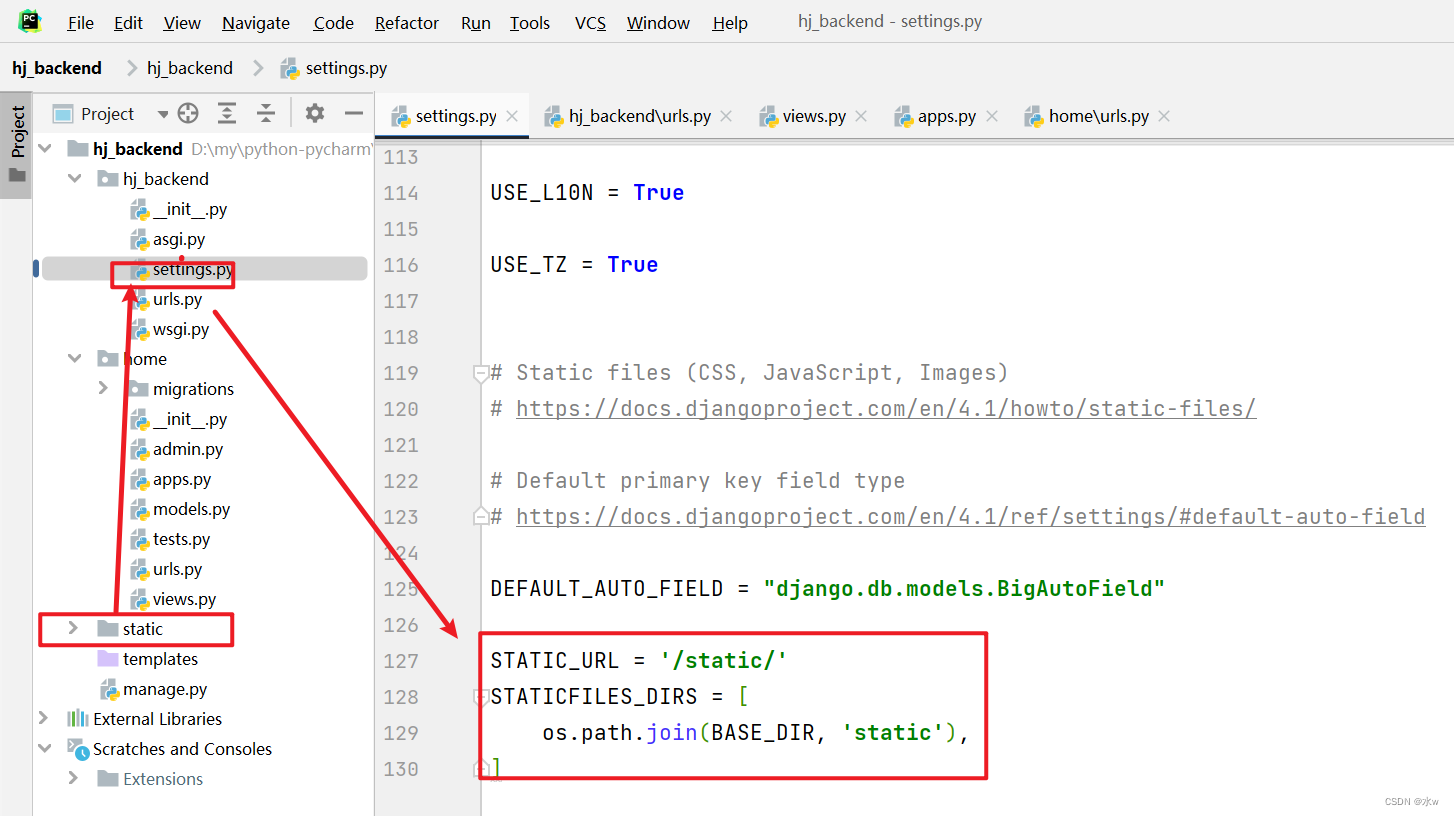
Task: Click hj_backend root breadcrumb
Action: click(x=57, y=68)
